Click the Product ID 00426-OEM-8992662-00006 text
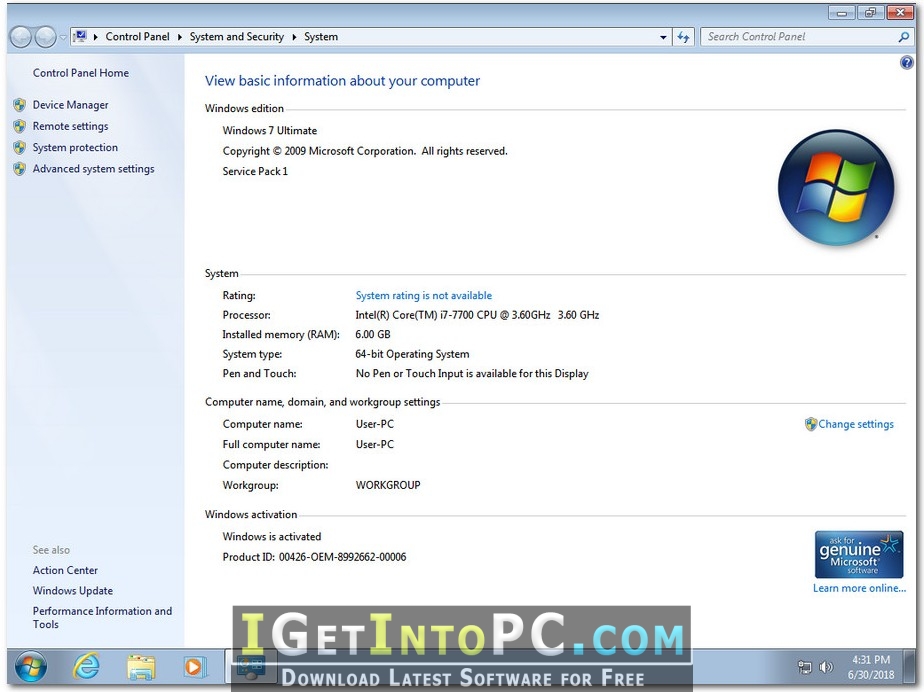The height and width of the screenshot is (692, 924). 314,557
